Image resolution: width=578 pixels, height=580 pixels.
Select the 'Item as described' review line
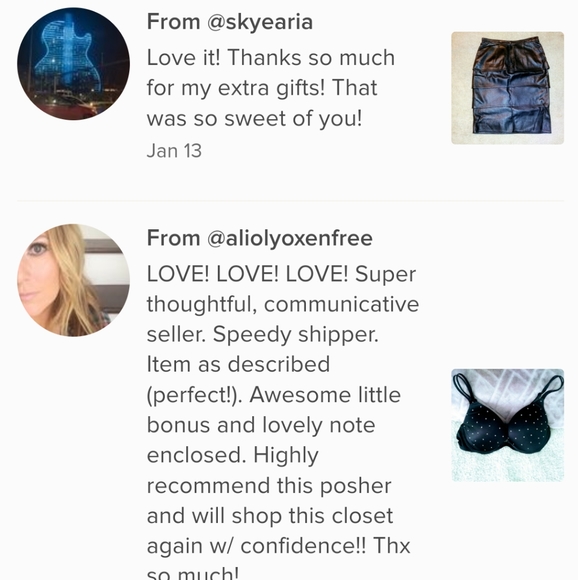238,364
